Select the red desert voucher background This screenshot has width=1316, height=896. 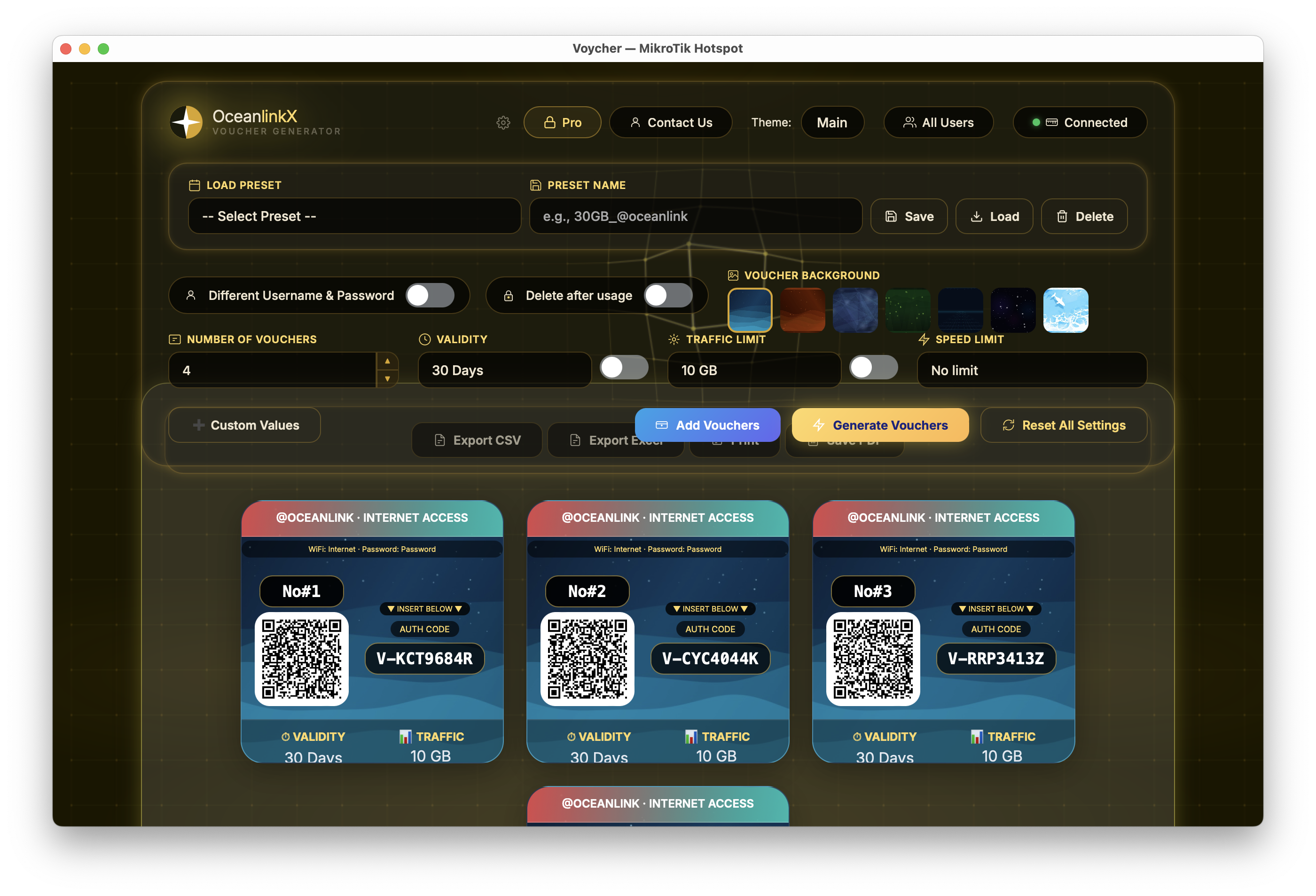[802, 310]
